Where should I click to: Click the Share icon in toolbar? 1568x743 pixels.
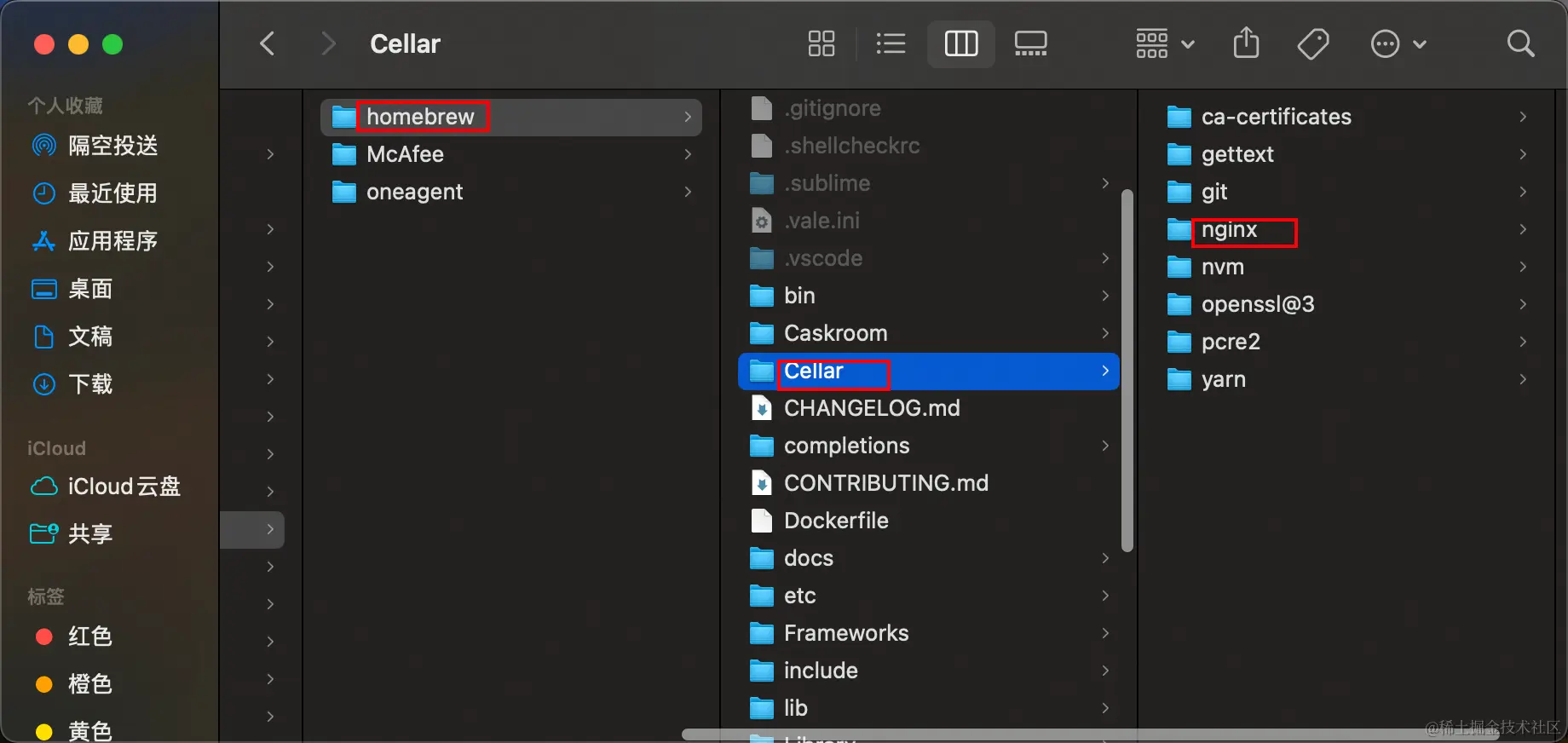click(x=1246, y=43)
